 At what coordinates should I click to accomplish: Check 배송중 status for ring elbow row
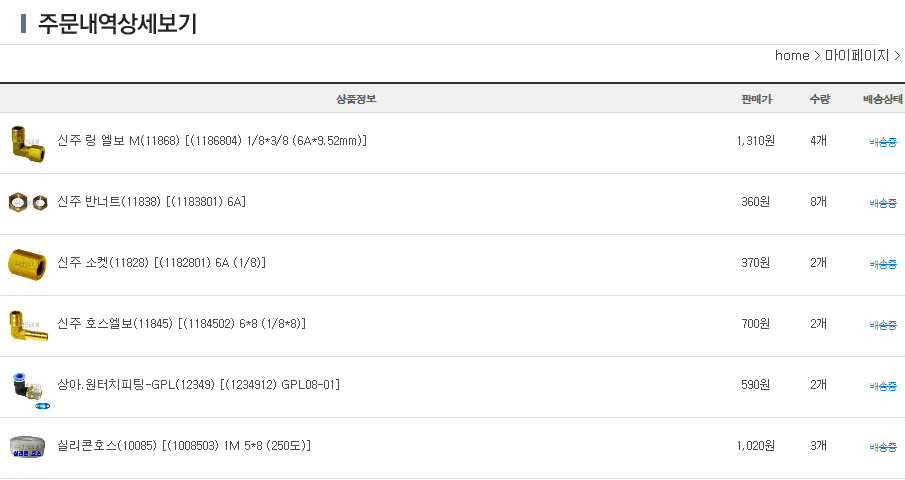click(883, 142)
